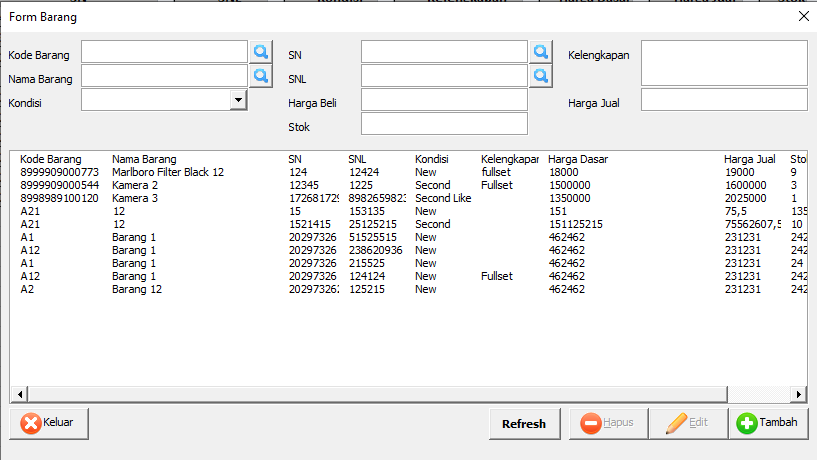Viewport: 817px width, 460px height.
Task: Focus the Kelengkapan text area
Action: (723, 63)
